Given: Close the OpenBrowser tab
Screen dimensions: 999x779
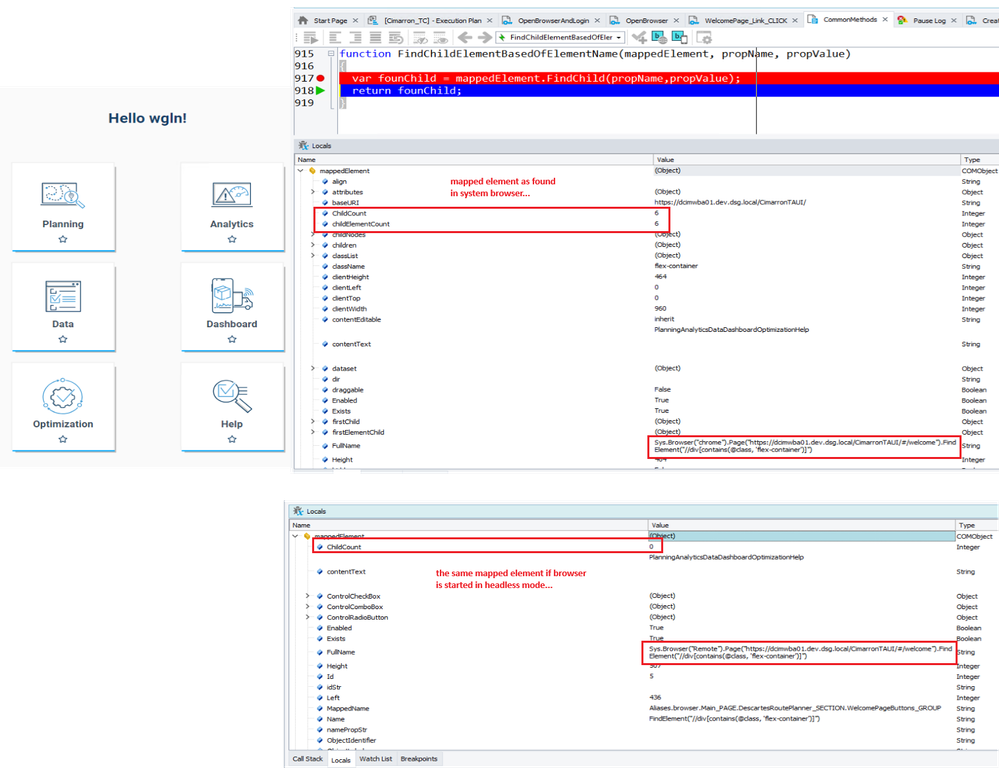Looking at the screenshot, I should [677, 20].
